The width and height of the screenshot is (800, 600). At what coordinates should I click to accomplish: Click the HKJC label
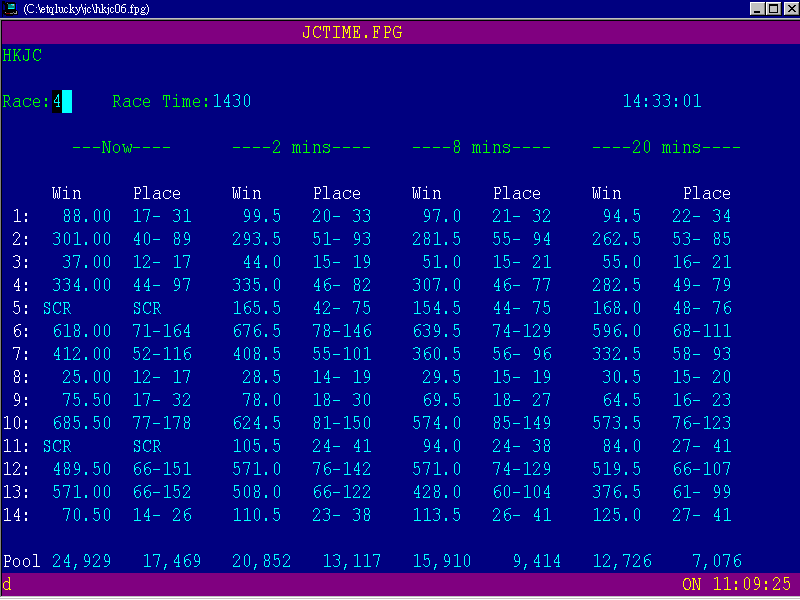[22, 55]
